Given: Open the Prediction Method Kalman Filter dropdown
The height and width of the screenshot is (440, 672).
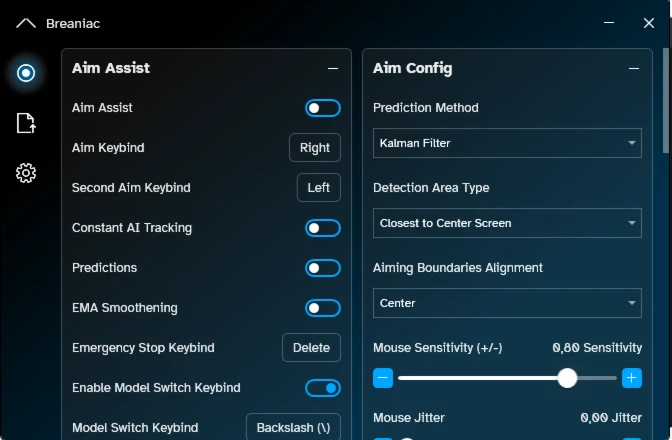Looking at the screenshot, I should click(x=507, y=143).
